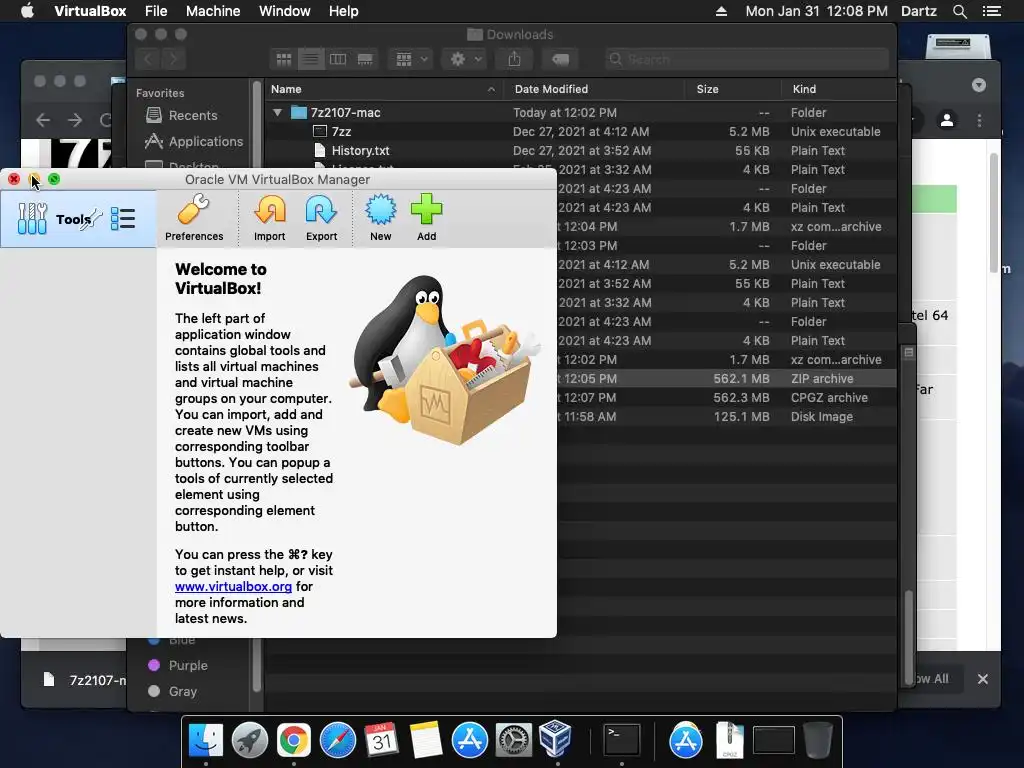The image size is (1024, 768).
Task: Switch Finder to icon view
Action: [283, 59]
